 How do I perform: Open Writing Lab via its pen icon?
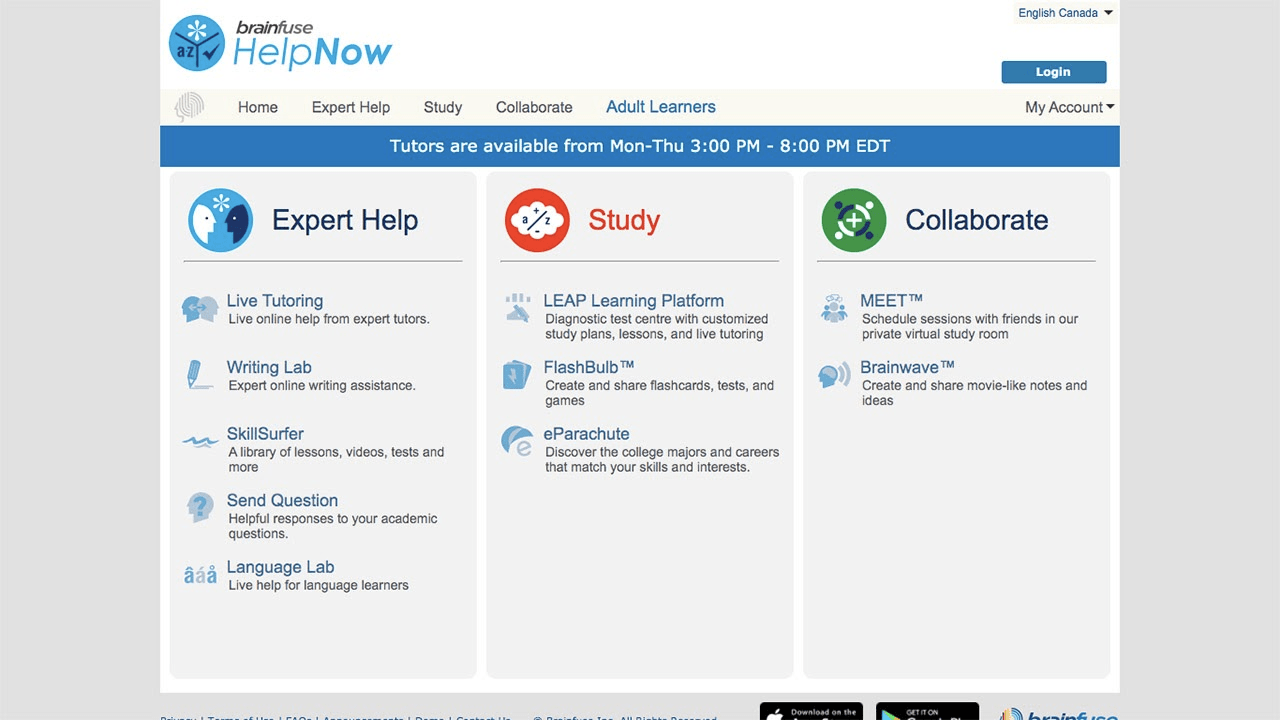(195, 375)
